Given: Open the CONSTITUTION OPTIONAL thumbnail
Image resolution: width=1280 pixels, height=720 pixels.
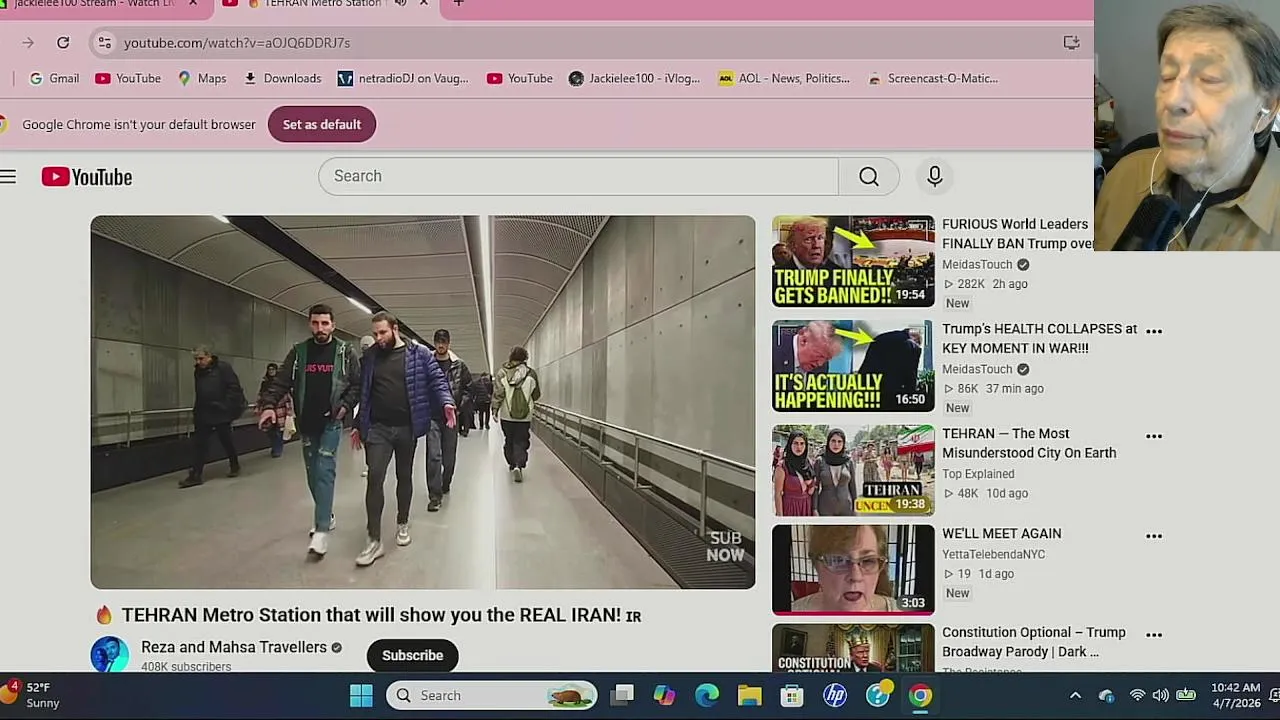Looking at the screenshot, I should [x=853, y=648].
